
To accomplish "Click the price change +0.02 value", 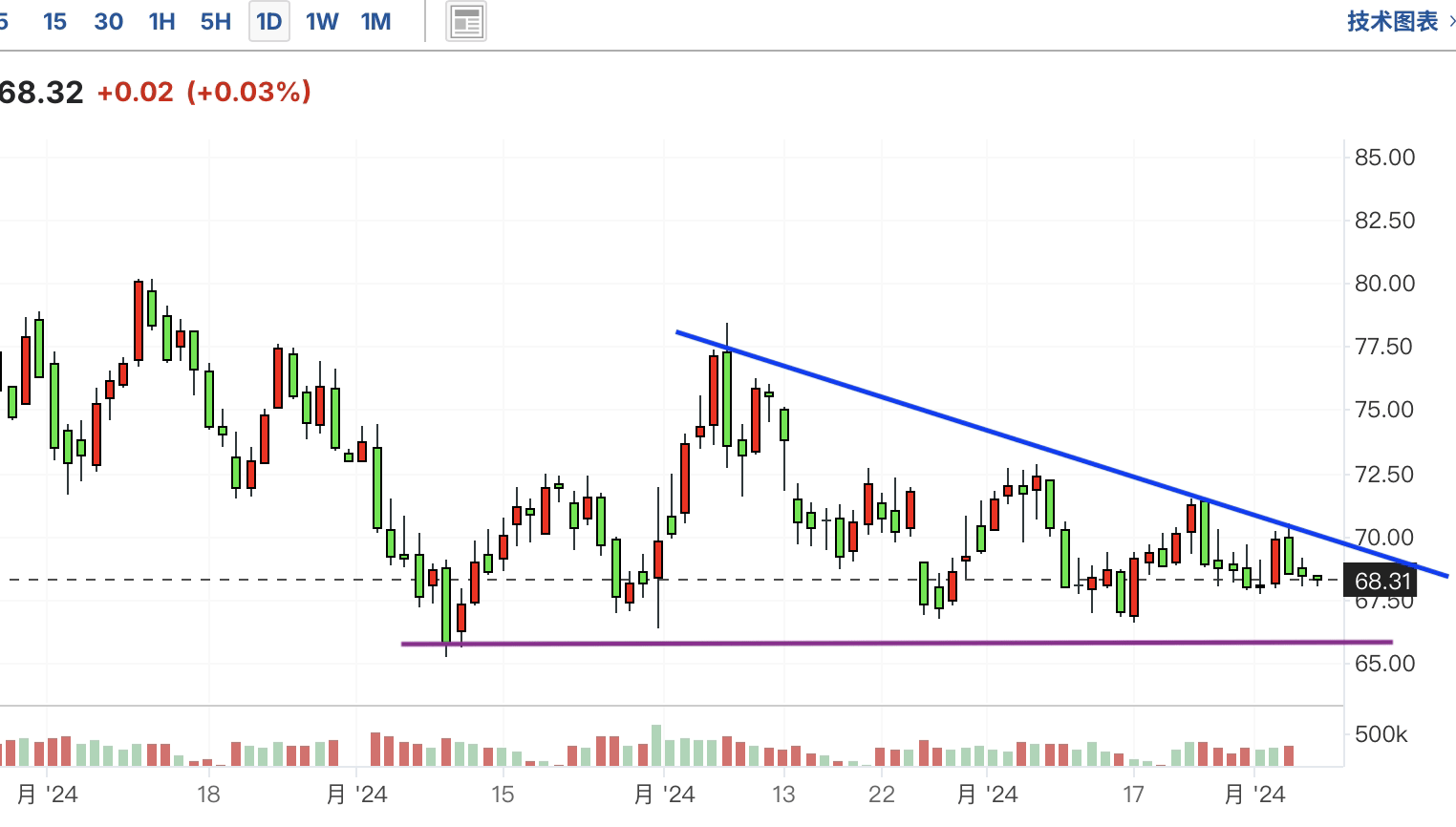I will [136, 93].
